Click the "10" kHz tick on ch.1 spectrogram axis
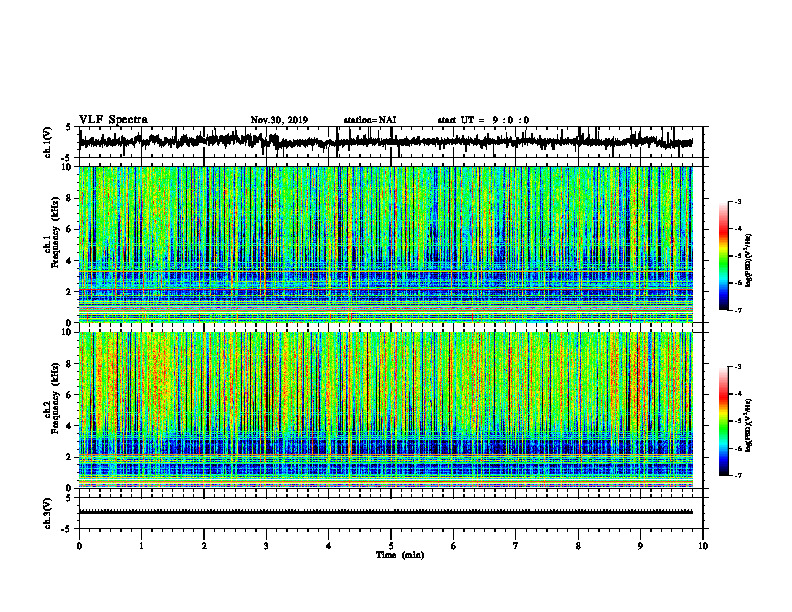Screen dimensions: 792x612 pyautogui.click(x=67, y=167)
